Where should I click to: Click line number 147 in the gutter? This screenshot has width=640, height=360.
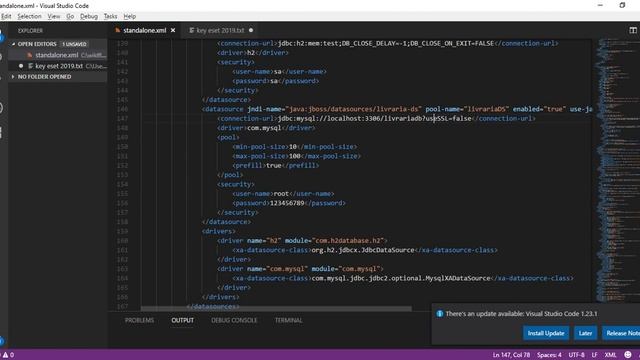coord(122,118)
